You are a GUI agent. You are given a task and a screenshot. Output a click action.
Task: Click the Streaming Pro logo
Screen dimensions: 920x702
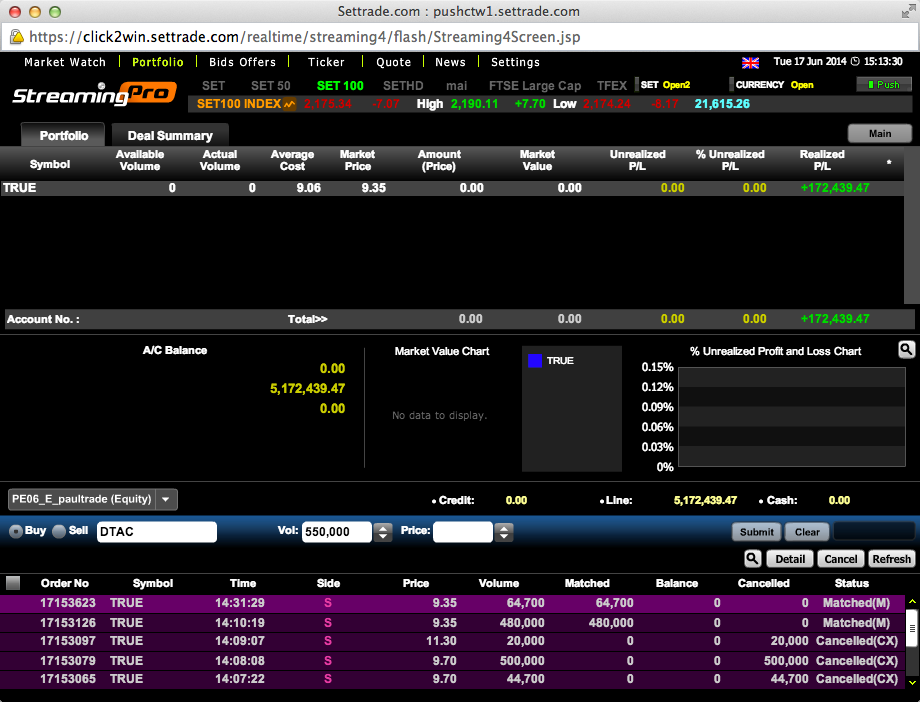94,94
